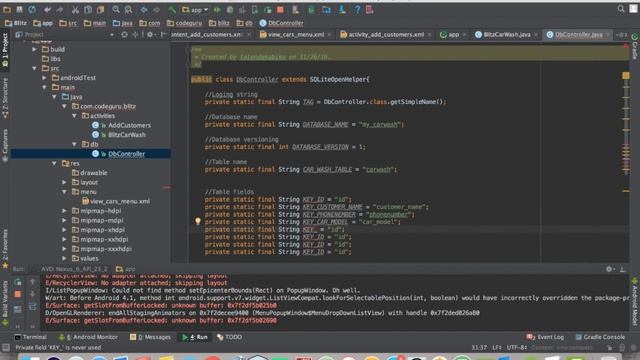Click the Undo arrow in toolbar
Image resolution: width=640 pixels, height=360 pixels.
click(x=47, y=9)
